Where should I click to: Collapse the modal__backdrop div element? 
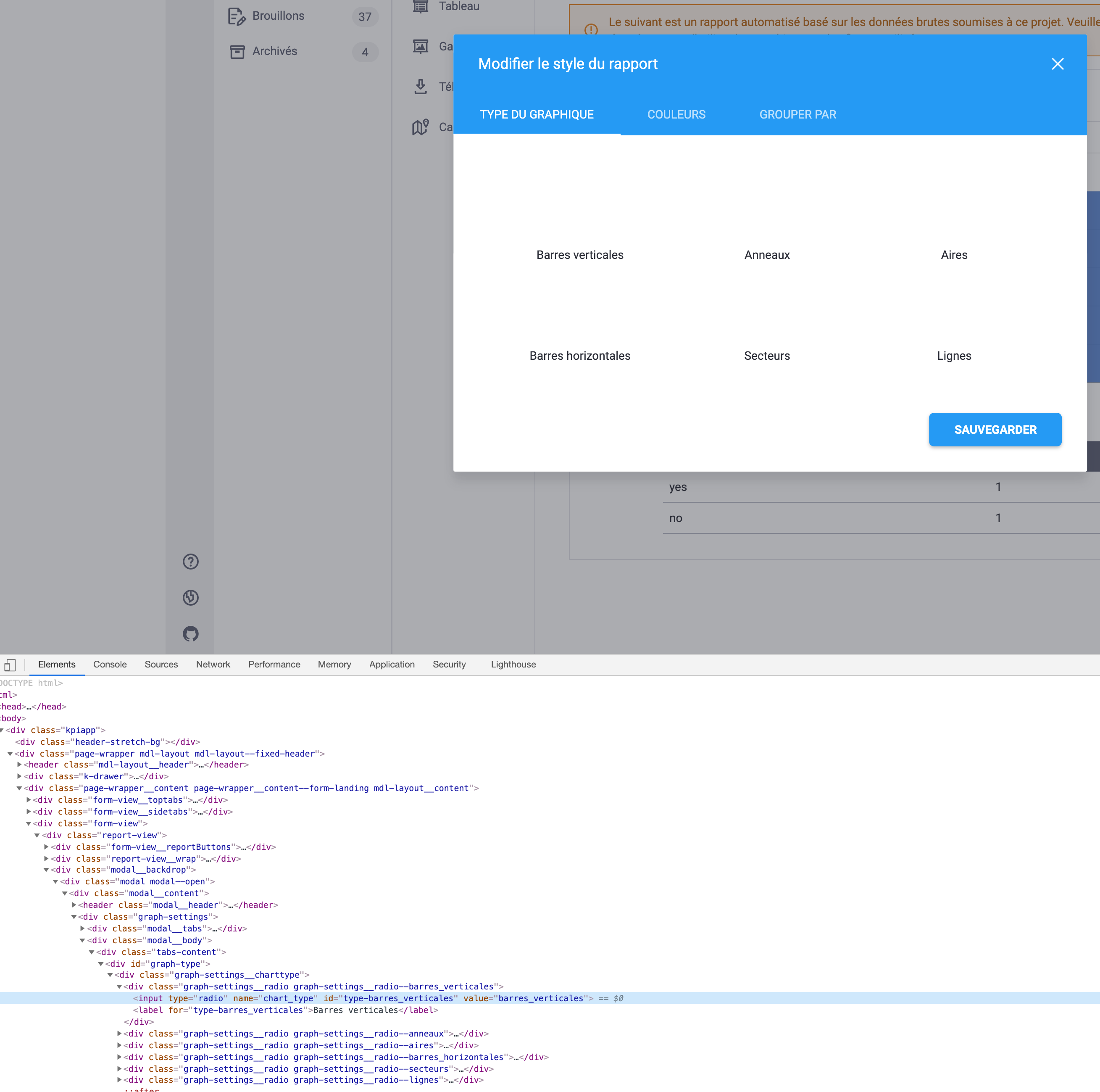[47, 870]
